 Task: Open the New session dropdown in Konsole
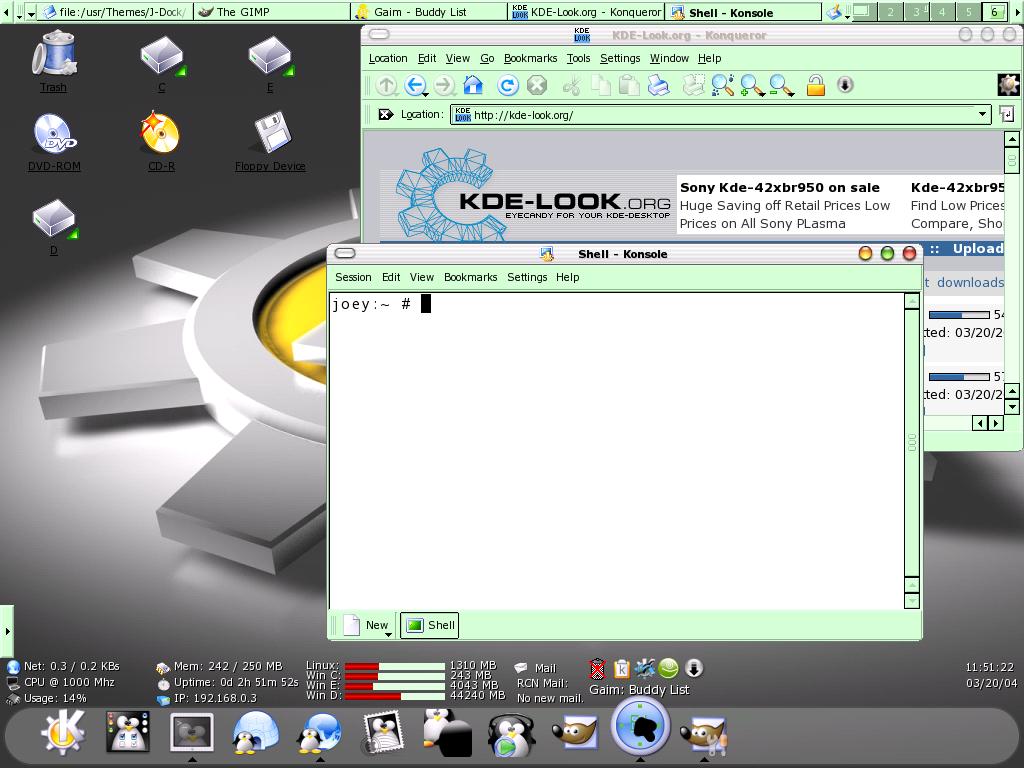coord(388,634)
